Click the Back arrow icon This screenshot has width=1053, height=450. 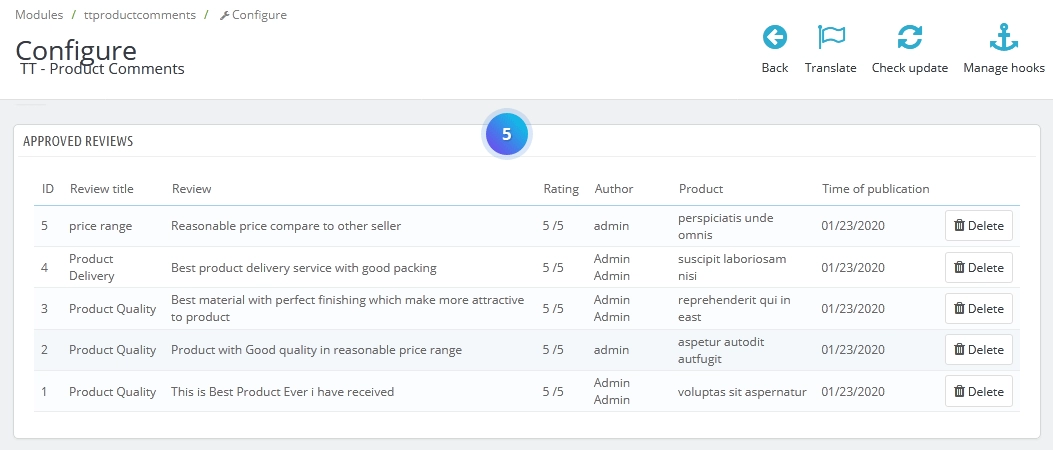click(x=774, y=38)
